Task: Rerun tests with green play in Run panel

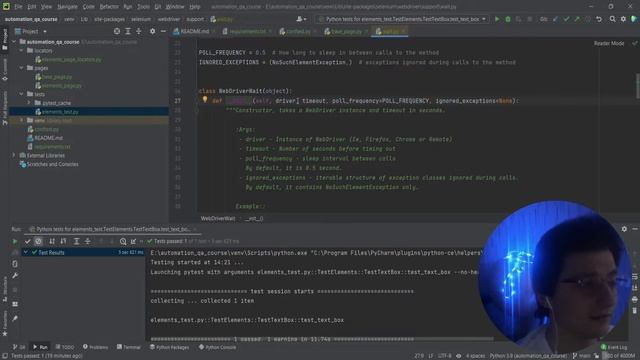Action: coord(15,241)
